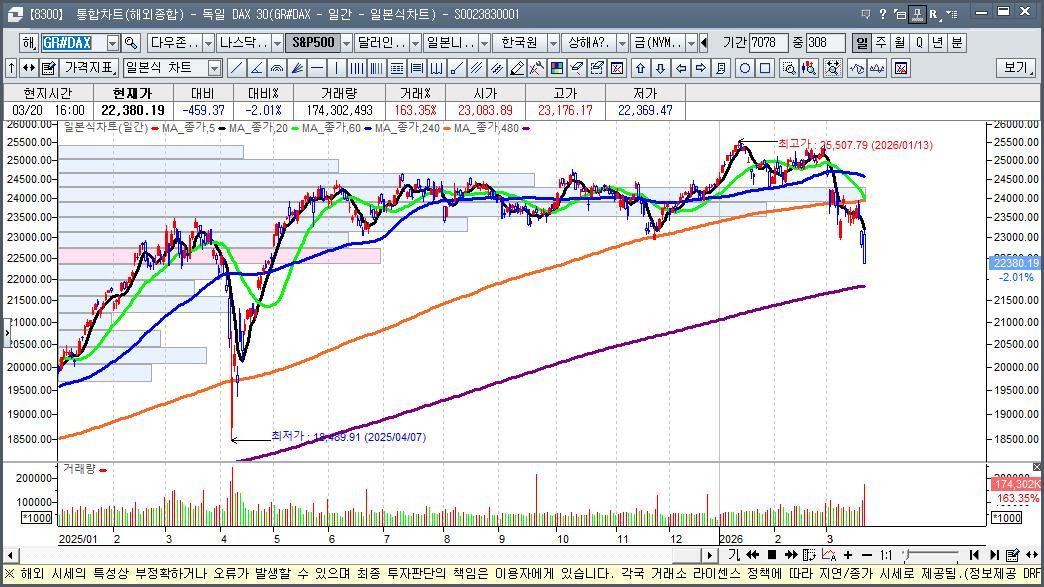Click the jump-to-end icon at bottom

994,555
